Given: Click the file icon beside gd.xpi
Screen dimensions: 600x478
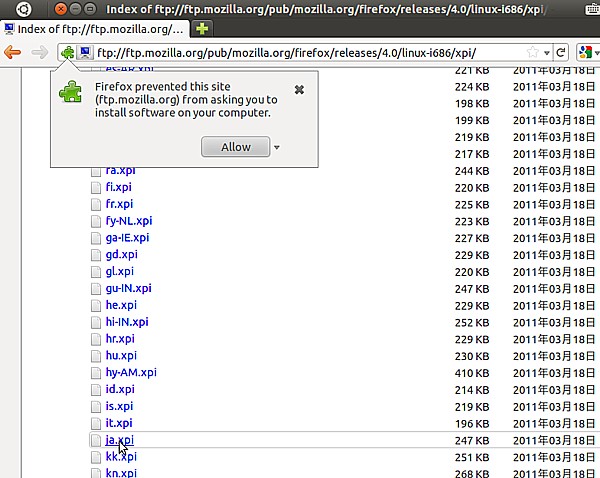Looking at the screenshot, I should pos(96,255).
